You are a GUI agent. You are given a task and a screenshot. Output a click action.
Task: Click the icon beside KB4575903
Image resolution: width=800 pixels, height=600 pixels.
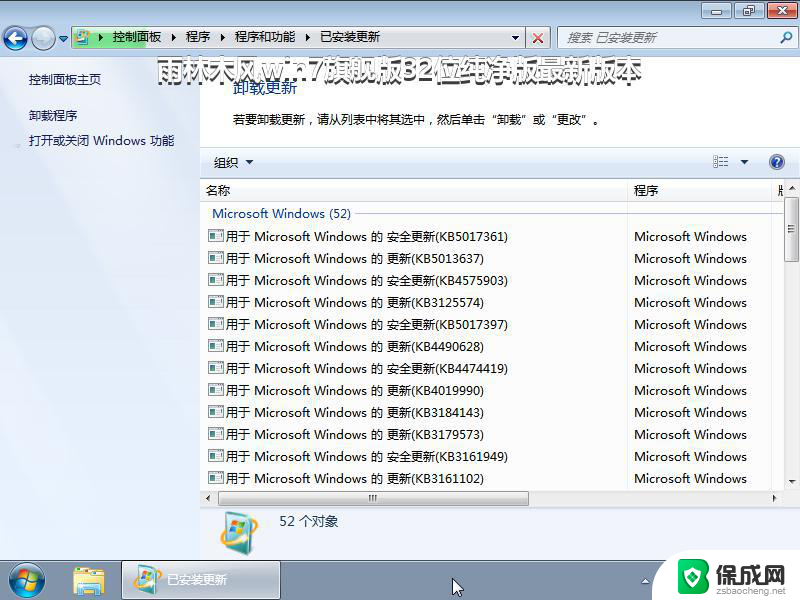point(216,280)
